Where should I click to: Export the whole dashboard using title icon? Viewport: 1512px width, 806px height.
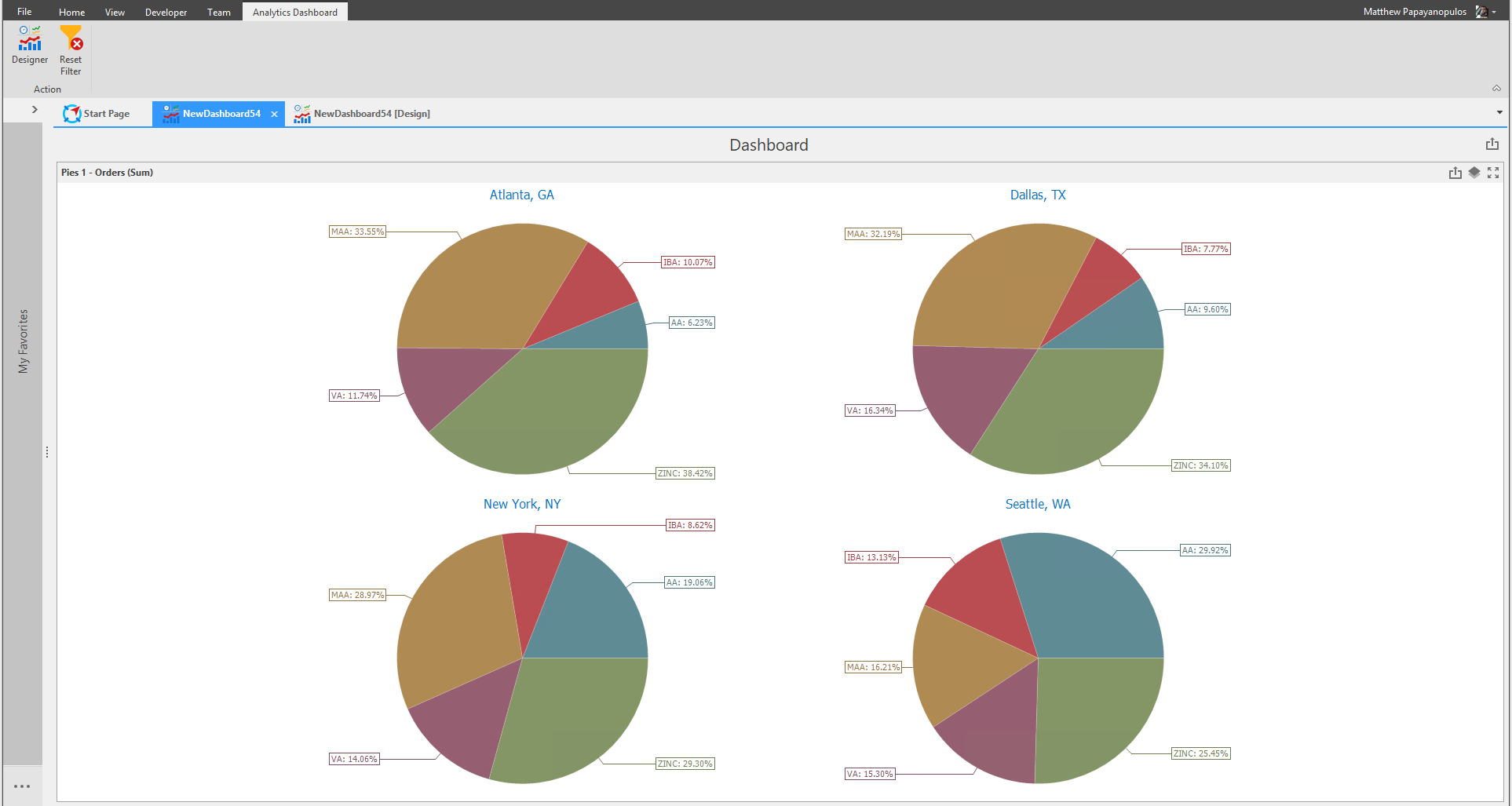pos(1492,144)
